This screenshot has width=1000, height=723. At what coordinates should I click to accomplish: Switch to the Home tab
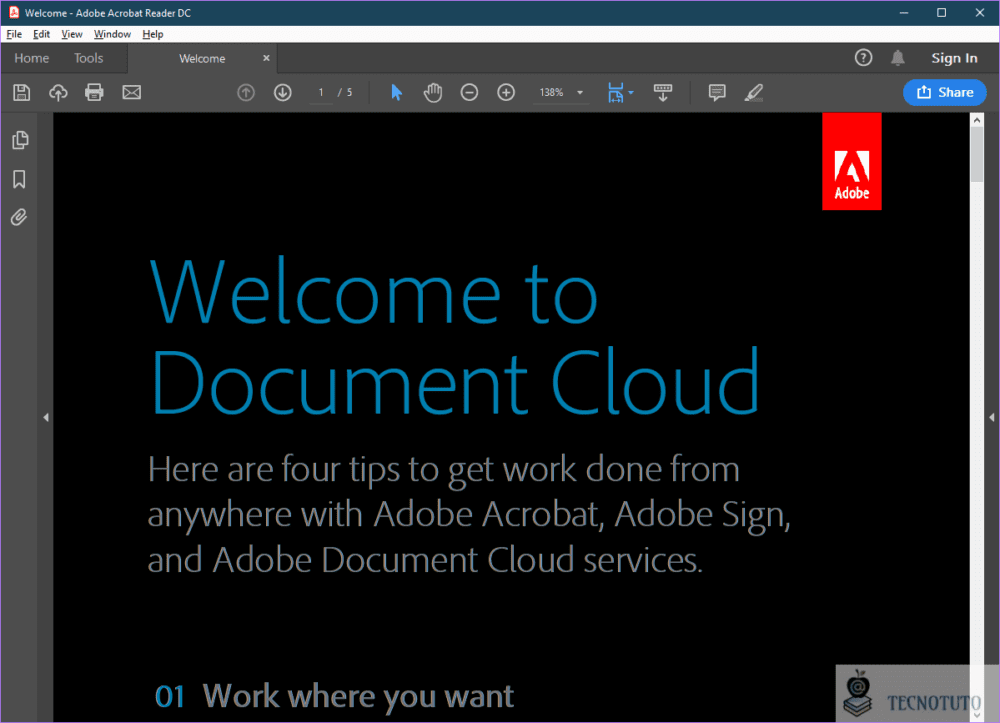tap(32, 58)
